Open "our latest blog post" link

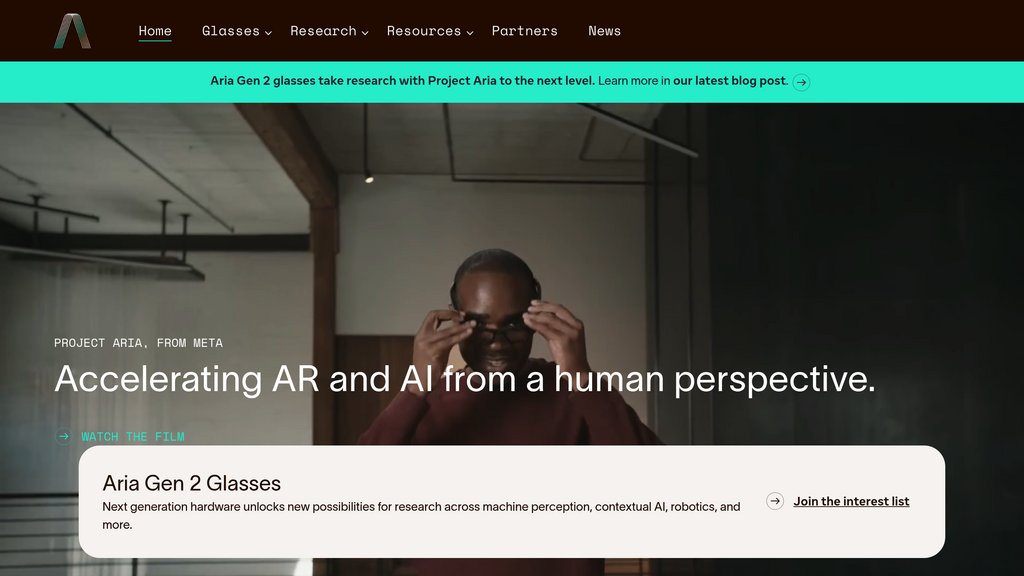(x=730, y=81)
